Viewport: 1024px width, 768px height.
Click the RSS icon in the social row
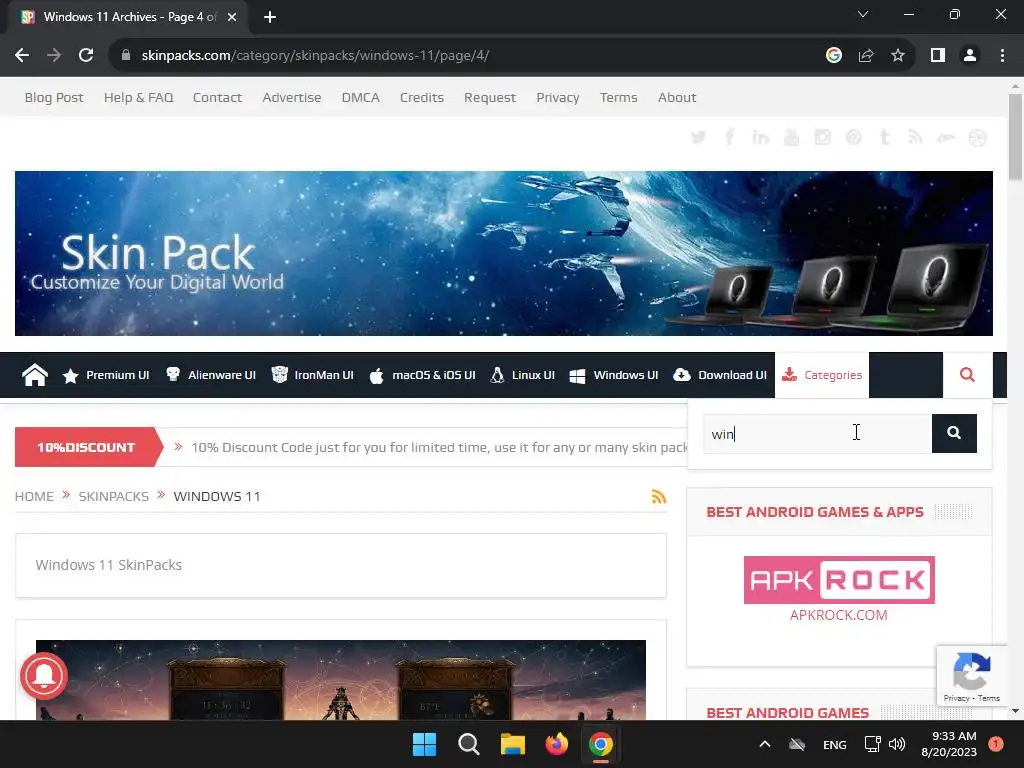[915, 137]
